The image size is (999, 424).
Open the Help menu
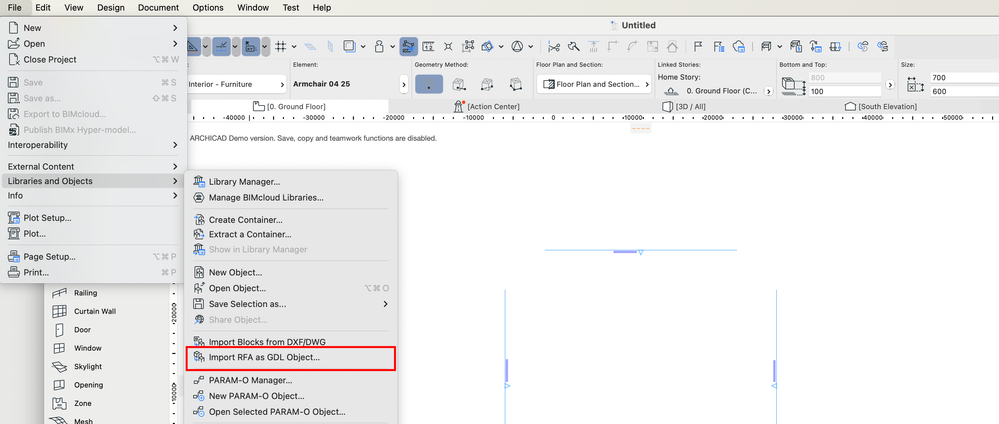pos(322,8)
